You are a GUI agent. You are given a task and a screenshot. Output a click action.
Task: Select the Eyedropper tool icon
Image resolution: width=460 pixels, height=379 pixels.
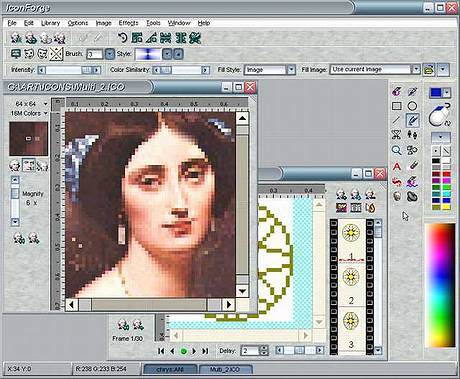point(413,91)
